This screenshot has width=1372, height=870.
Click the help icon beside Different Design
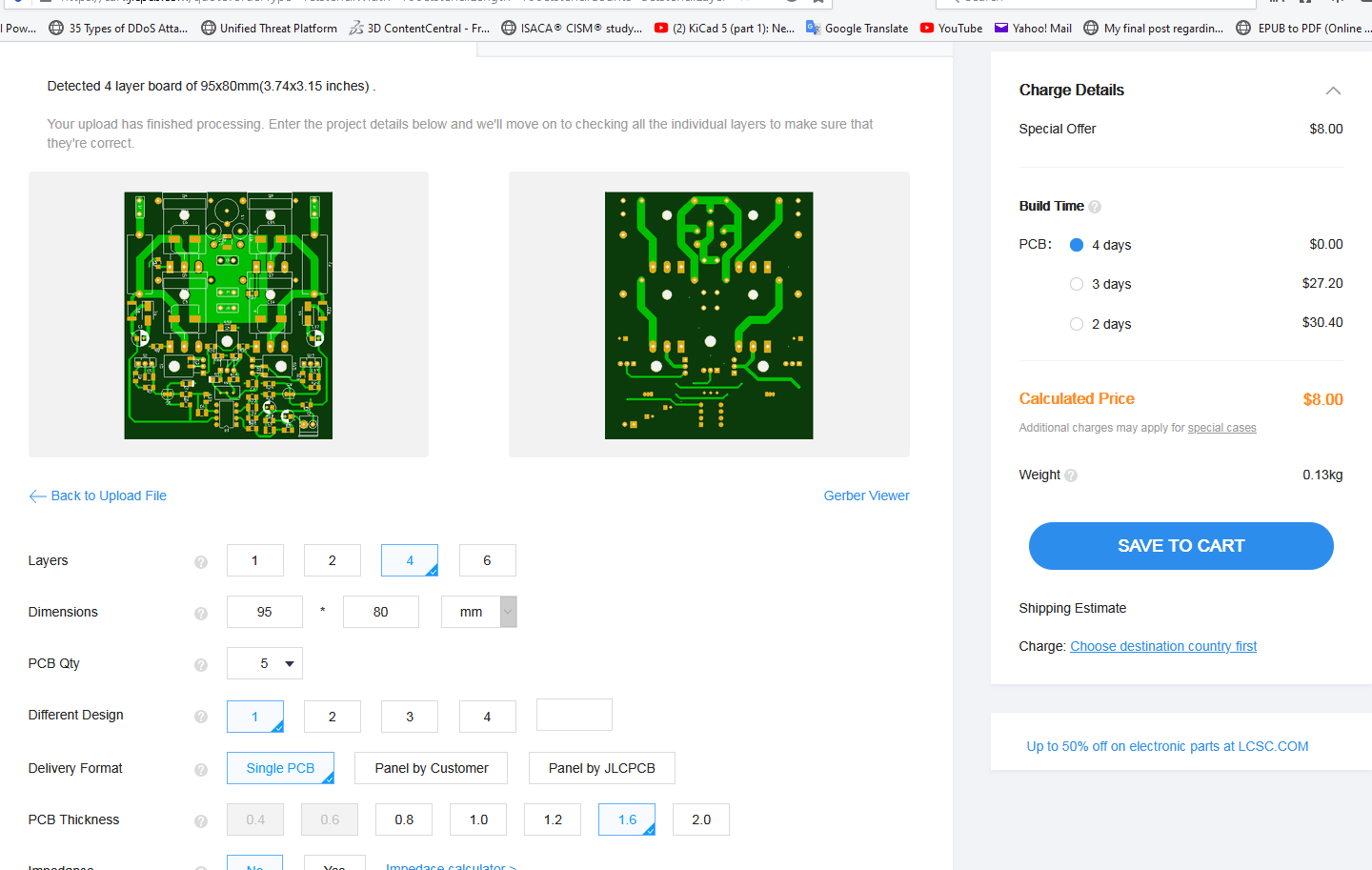point(201,717)
